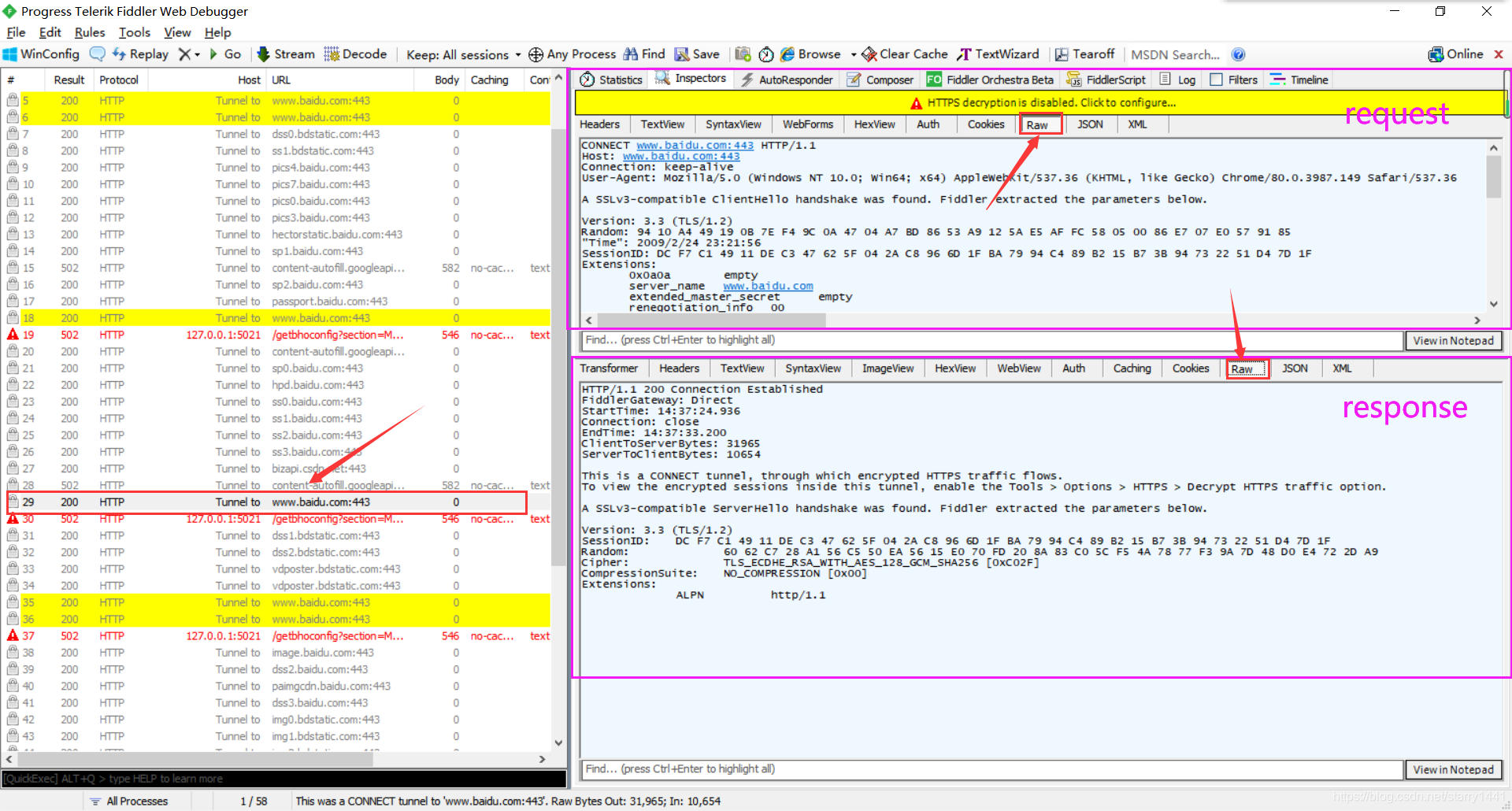Click the HTTPS decryption disabled warning bar

tap(1040, 102)
